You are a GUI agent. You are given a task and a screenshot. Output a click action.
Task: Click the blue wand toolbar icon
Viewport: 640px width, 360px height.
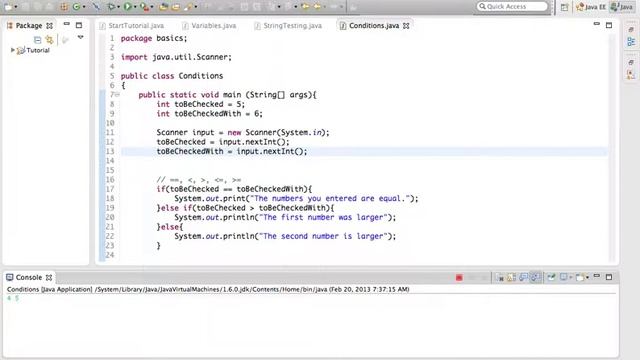(96, 7)
